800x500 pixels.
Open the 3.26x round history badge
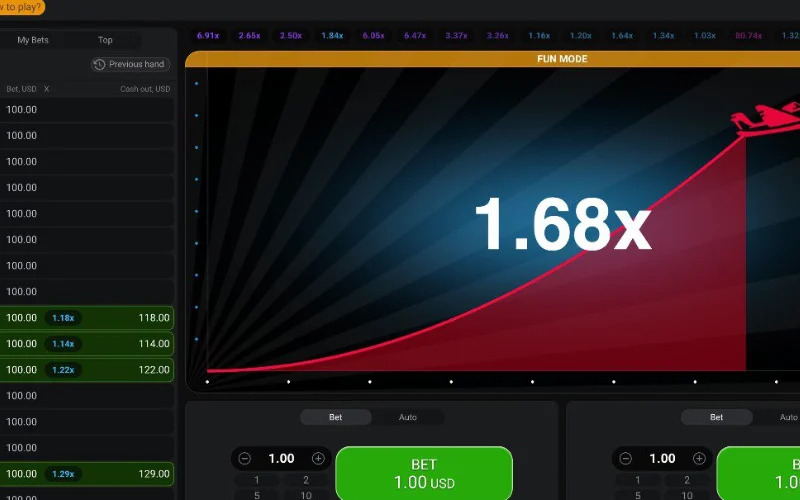(x=497, y=36)
